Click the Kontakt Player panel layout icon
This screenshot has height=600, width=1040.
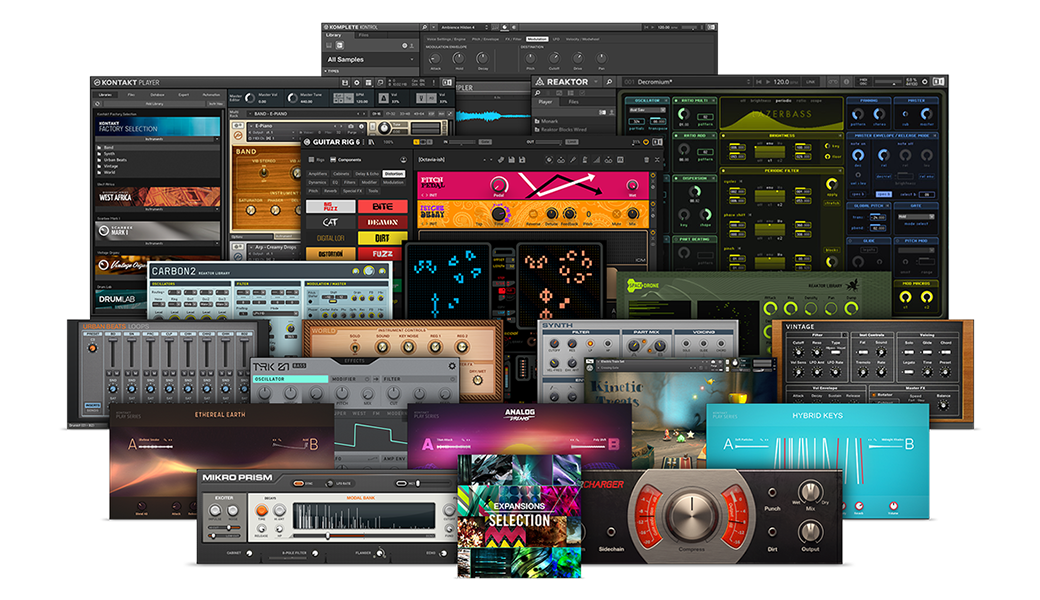(447, 83)
